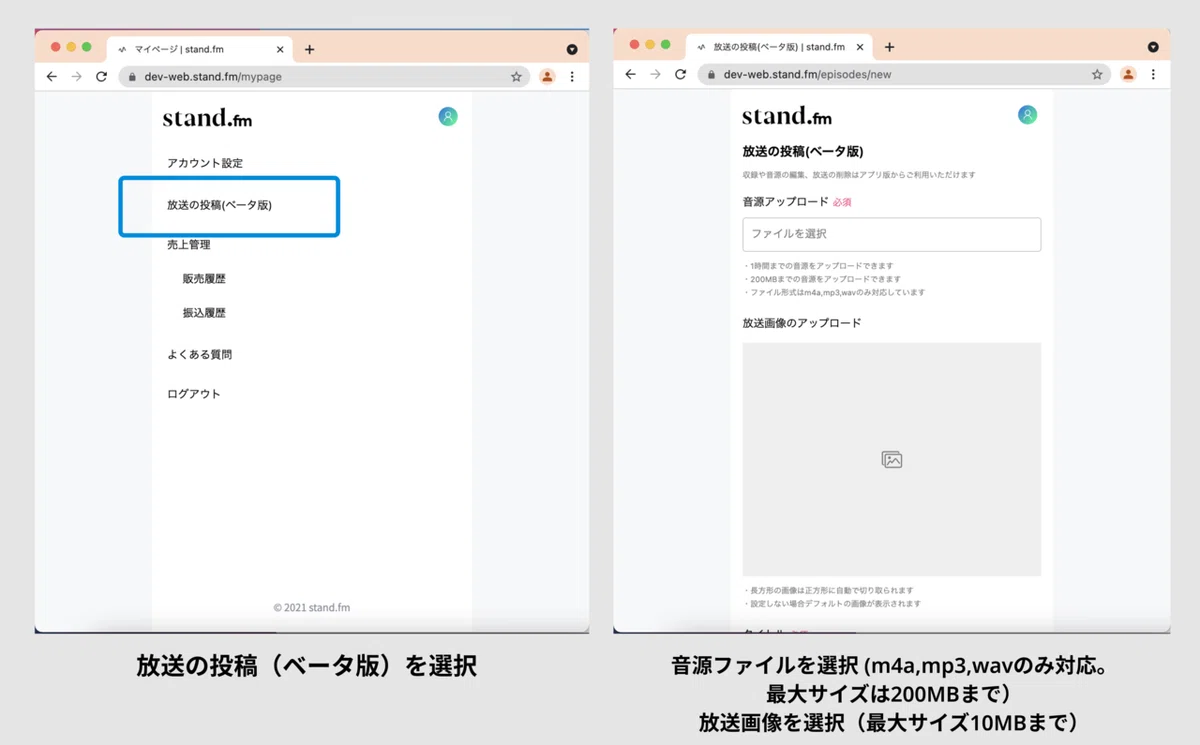
Task: Click © 2021 stand.fm footer text
Action: [x=312, y=607]
